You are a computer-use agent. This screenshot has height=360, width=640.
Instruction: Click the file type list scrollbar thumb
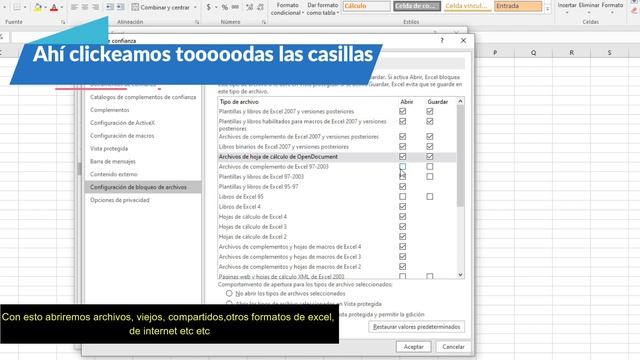(460, 156)
